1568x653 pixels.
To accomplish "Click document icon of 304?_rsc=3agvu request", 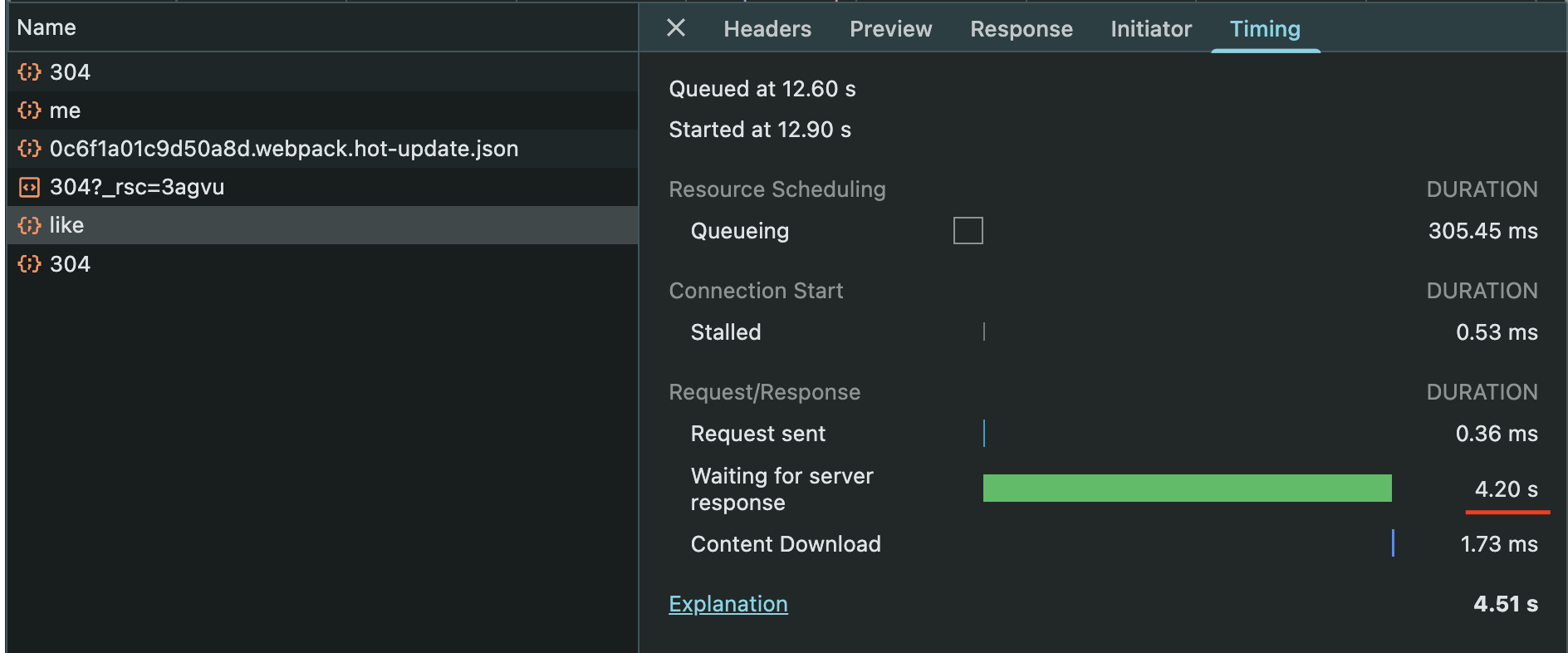I will point(29,187).
